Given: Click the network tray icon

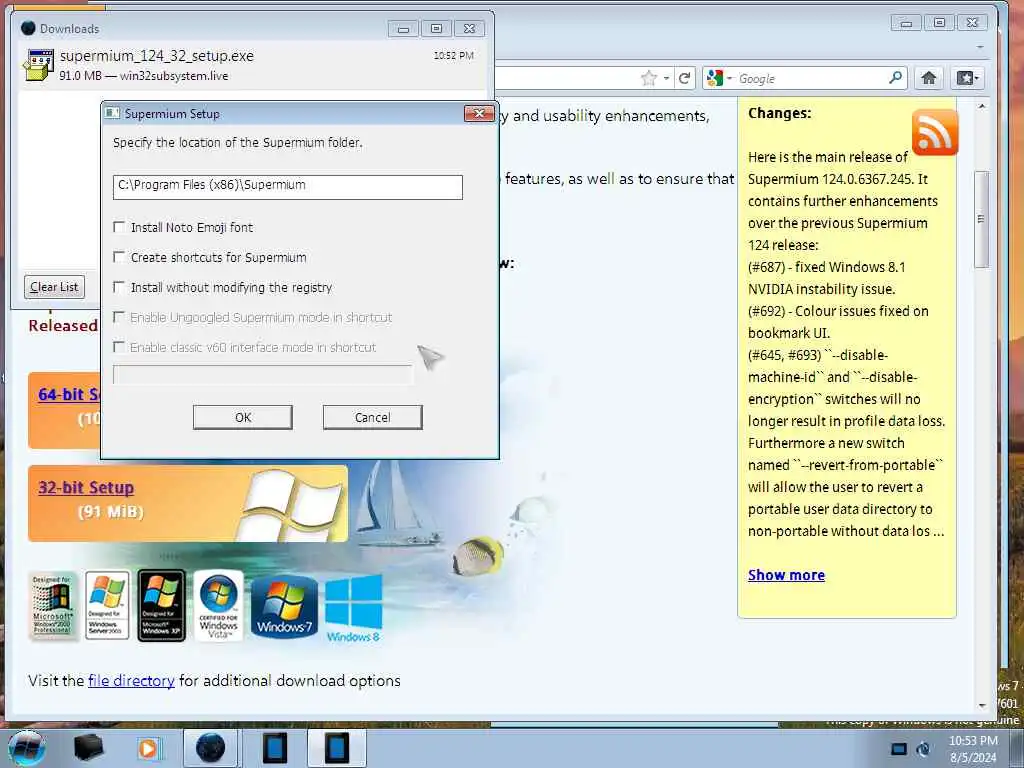Looking at the screenshot, I should 899,749.
